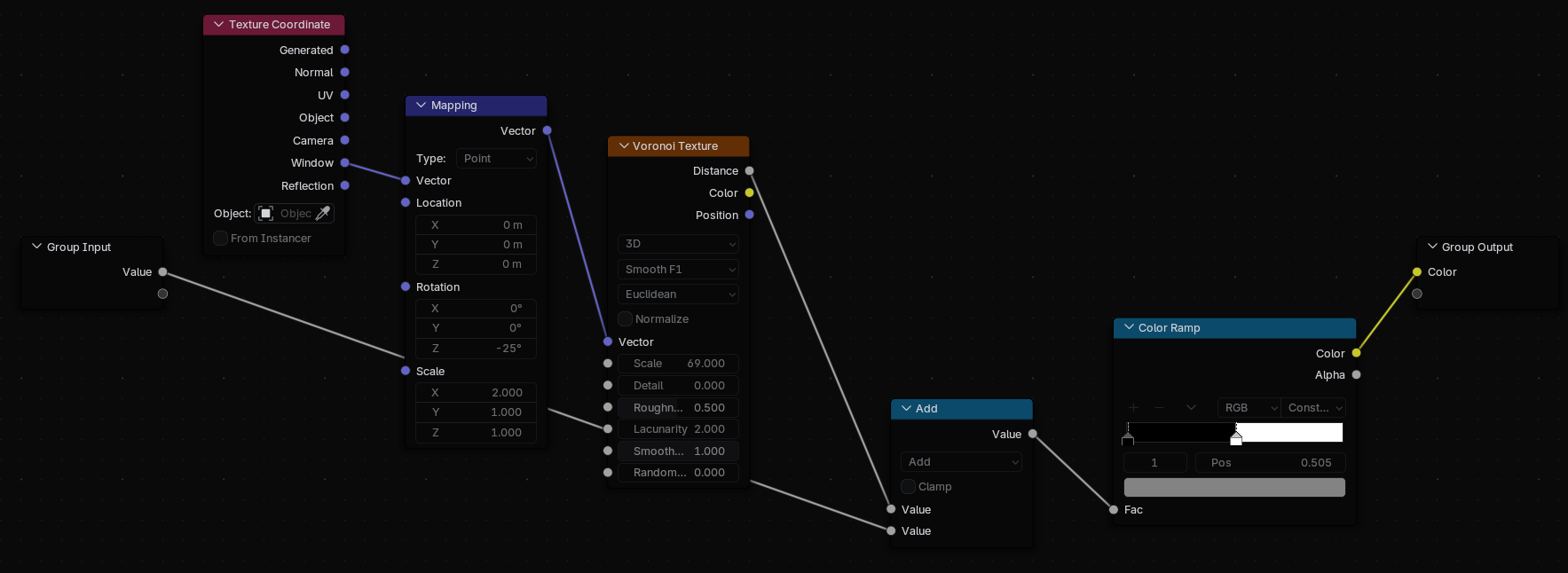The width and height of the screenshot is (1568, 573).
Task: Open the Smooth F1 feature dropdown
Action: coord(679,269)
